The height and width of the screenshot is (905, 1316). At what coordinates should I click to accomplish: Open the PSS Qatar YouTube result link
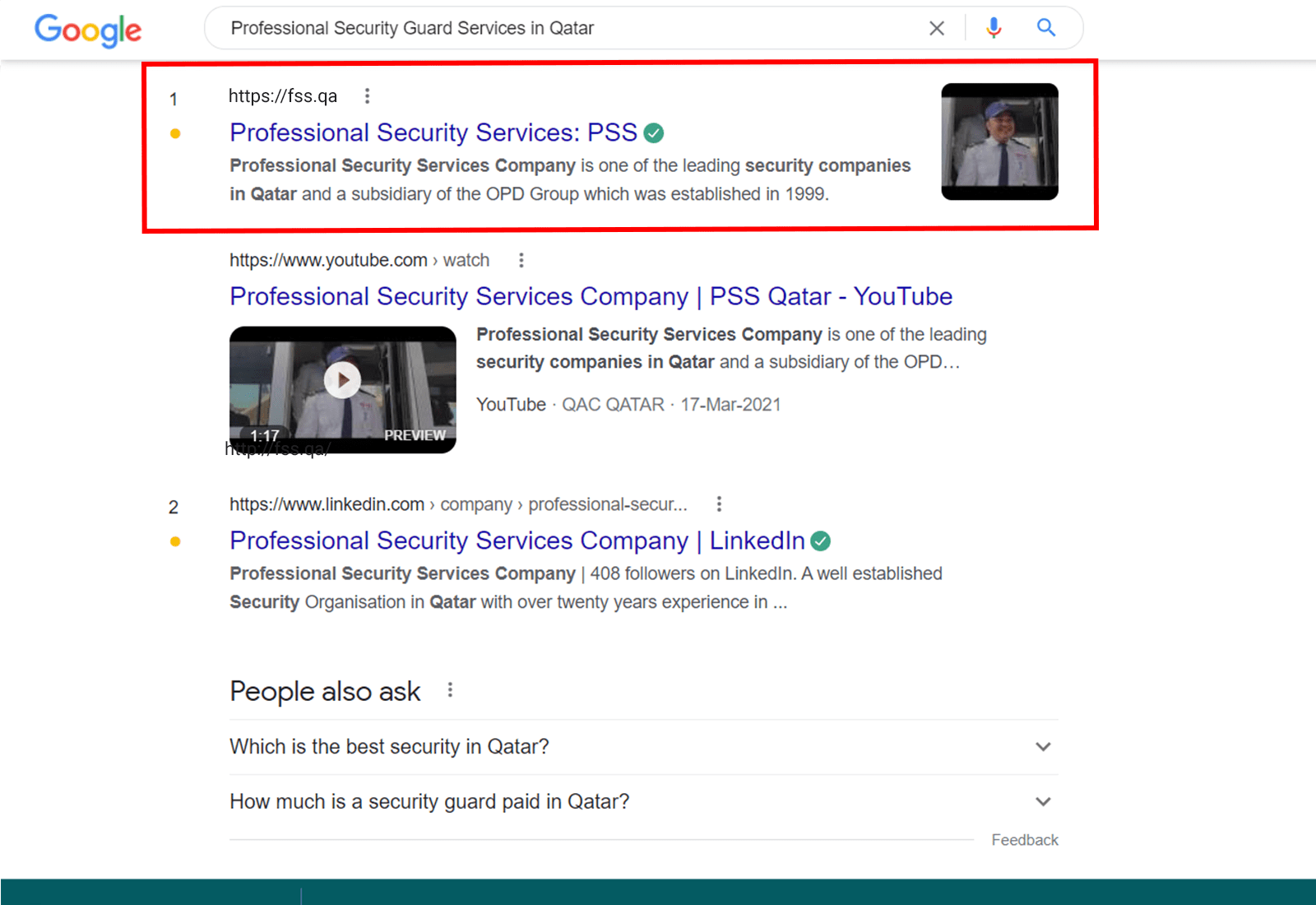(591, 296)
